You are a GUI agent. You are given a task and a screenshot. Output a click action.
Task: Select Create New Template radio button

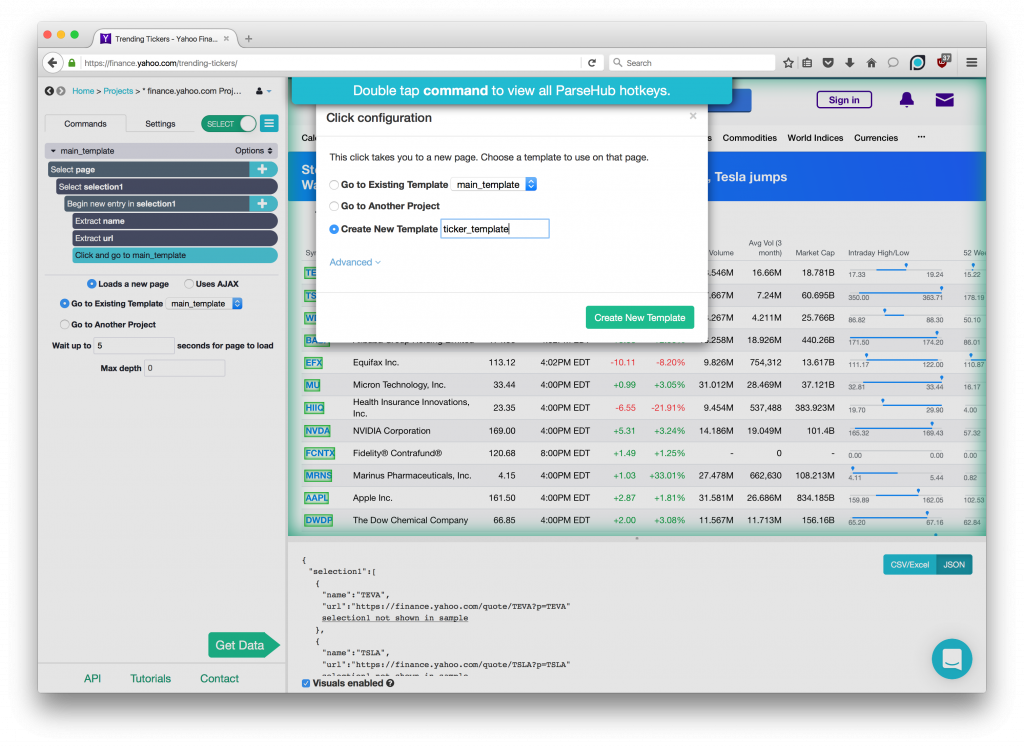pyautogui.click(x=334, y=229)
